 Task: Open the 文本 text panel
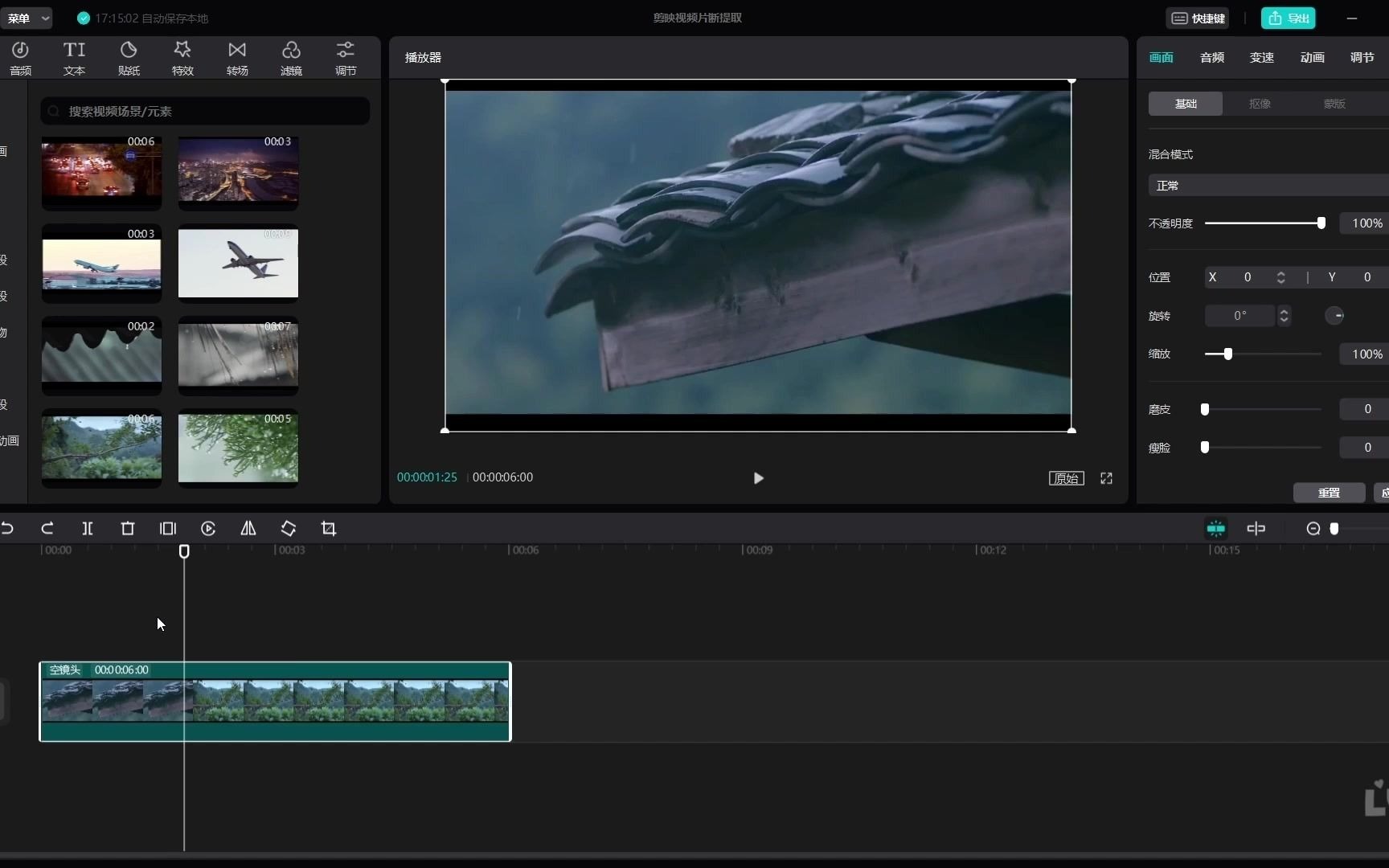click(74, 59)
